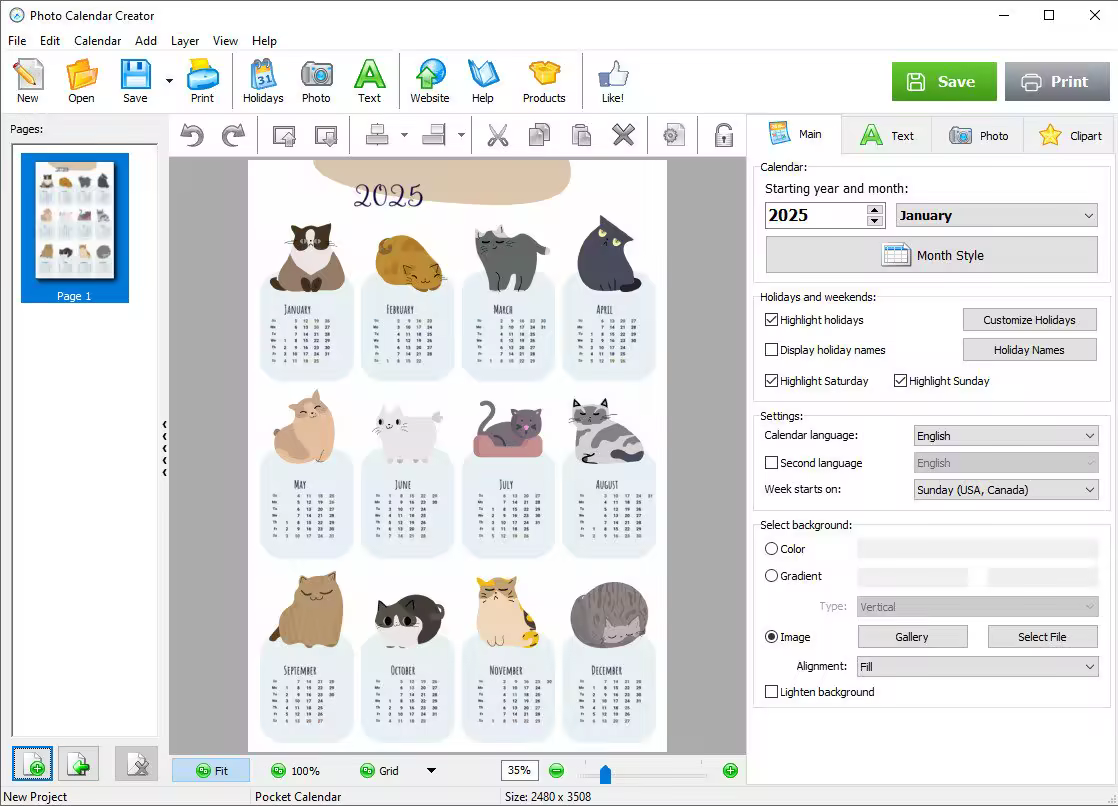Toggle the padlock lock icon
This screenshot has height=806, width=1118.
point(723,136)
